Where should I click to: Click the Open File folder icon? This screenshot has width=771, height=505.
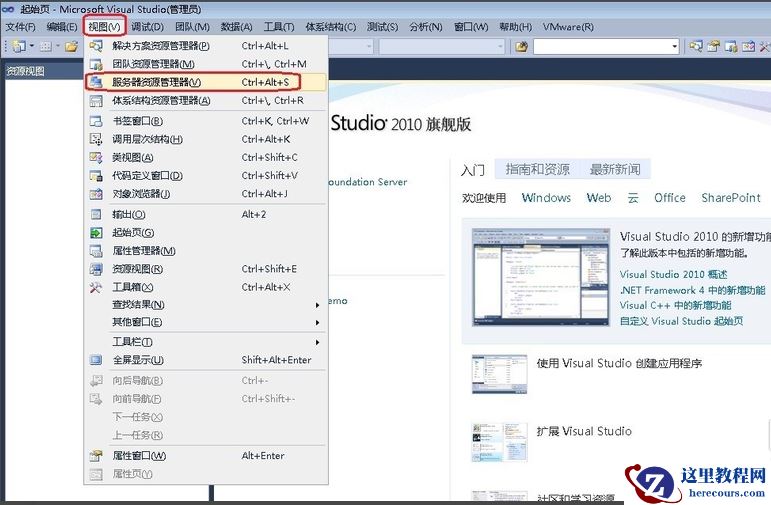[72, 47]
